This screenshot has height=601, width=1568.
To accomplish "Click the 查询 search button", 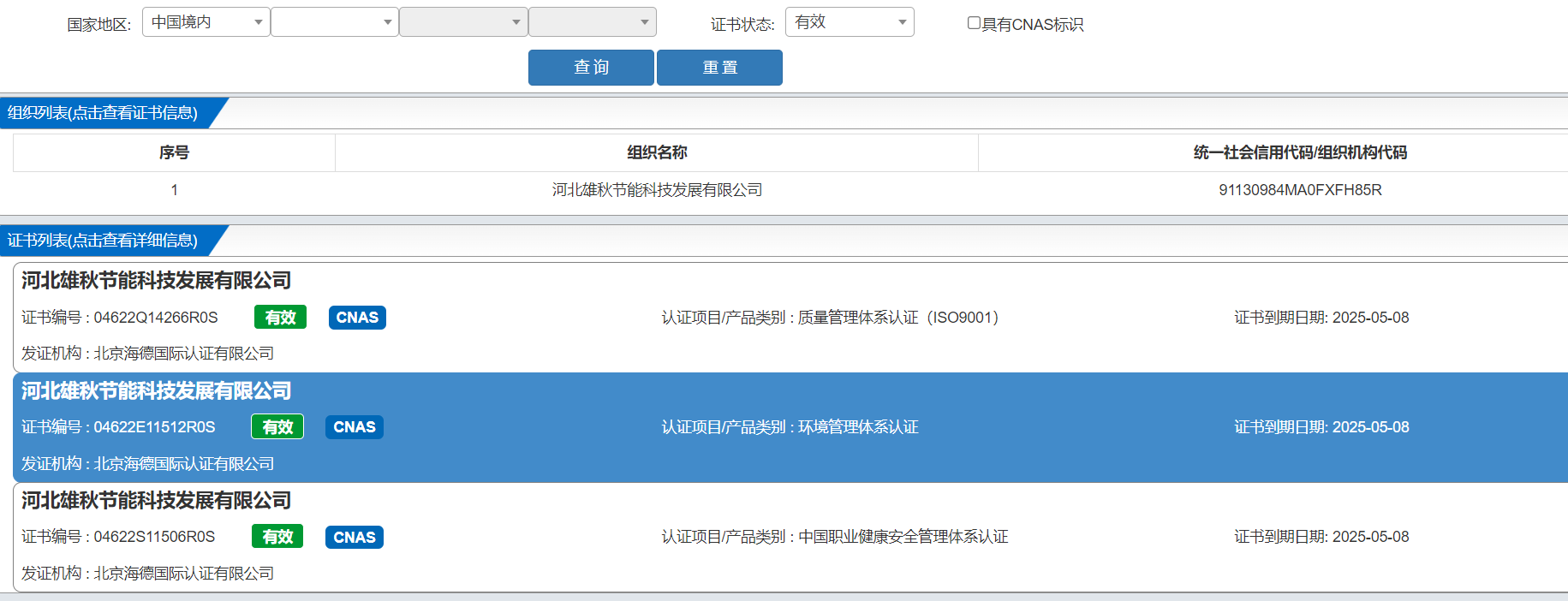I will (x=591, y=68).
